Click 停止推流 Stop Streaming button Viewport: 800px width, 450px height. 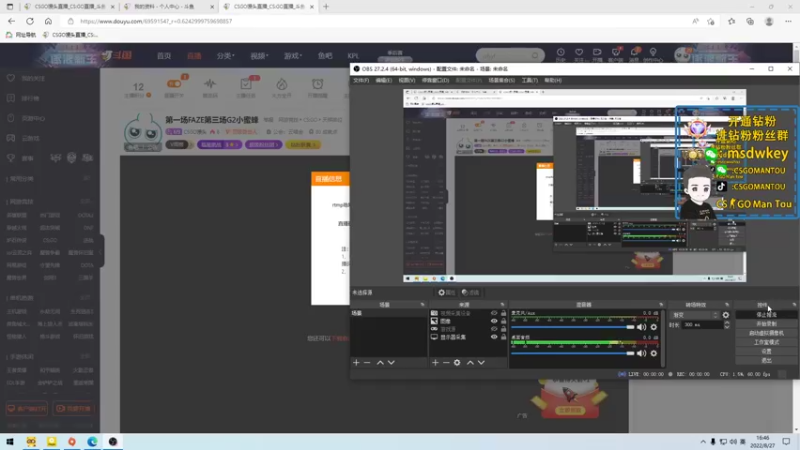click(x=766, y=315)
